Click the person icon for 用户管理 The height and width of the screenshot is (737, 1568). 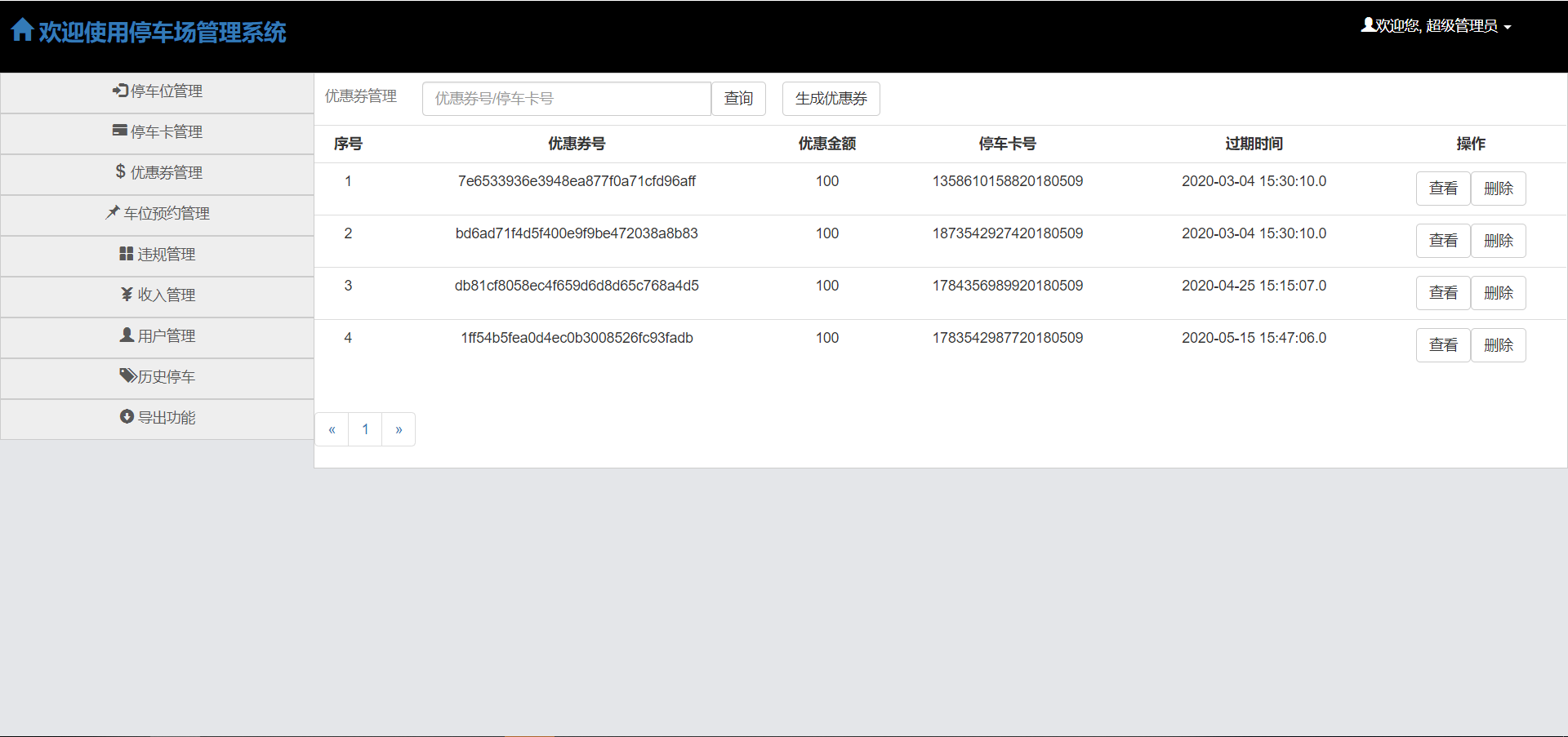[127, 335]
